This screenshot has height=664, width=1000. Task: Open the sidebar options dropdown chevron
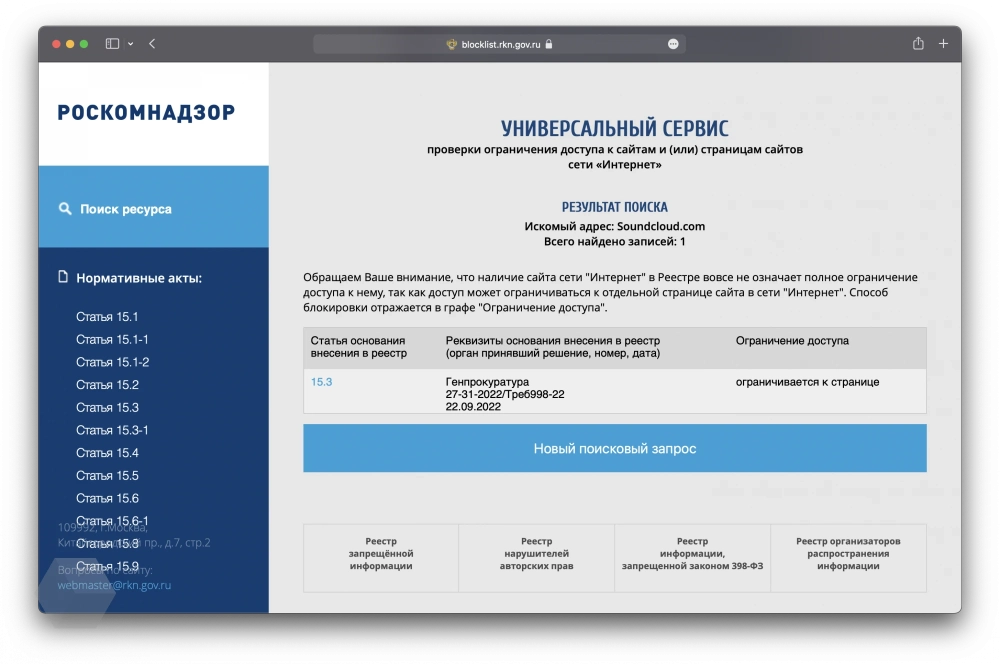(130, 44)
